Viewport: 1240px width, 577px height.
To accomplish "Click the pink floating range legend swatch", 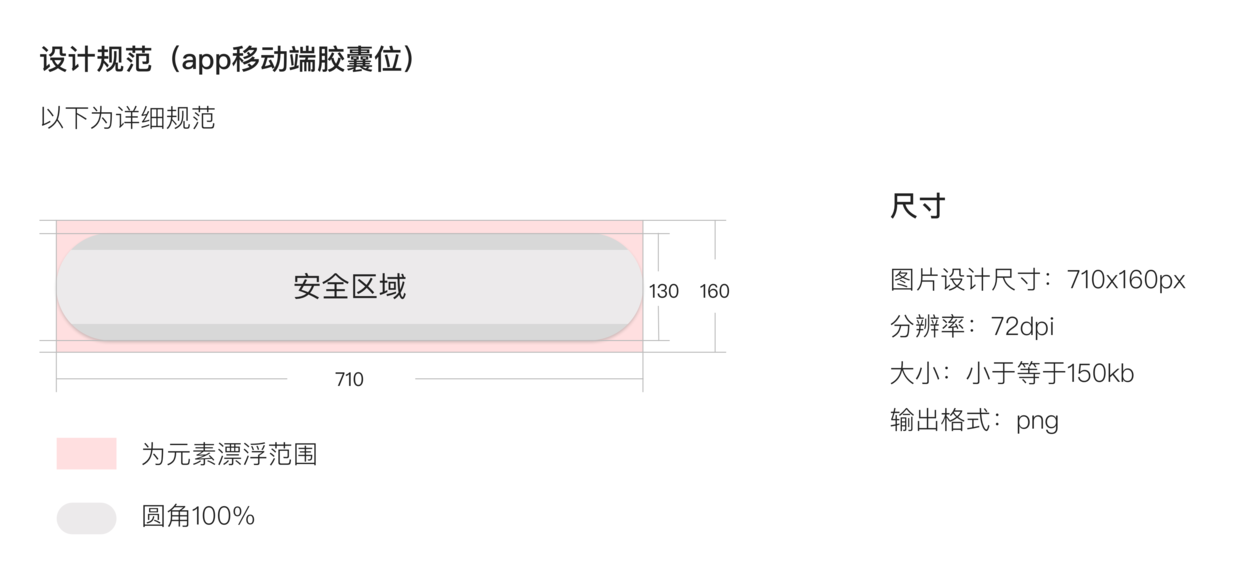I will tap(86, 453).
